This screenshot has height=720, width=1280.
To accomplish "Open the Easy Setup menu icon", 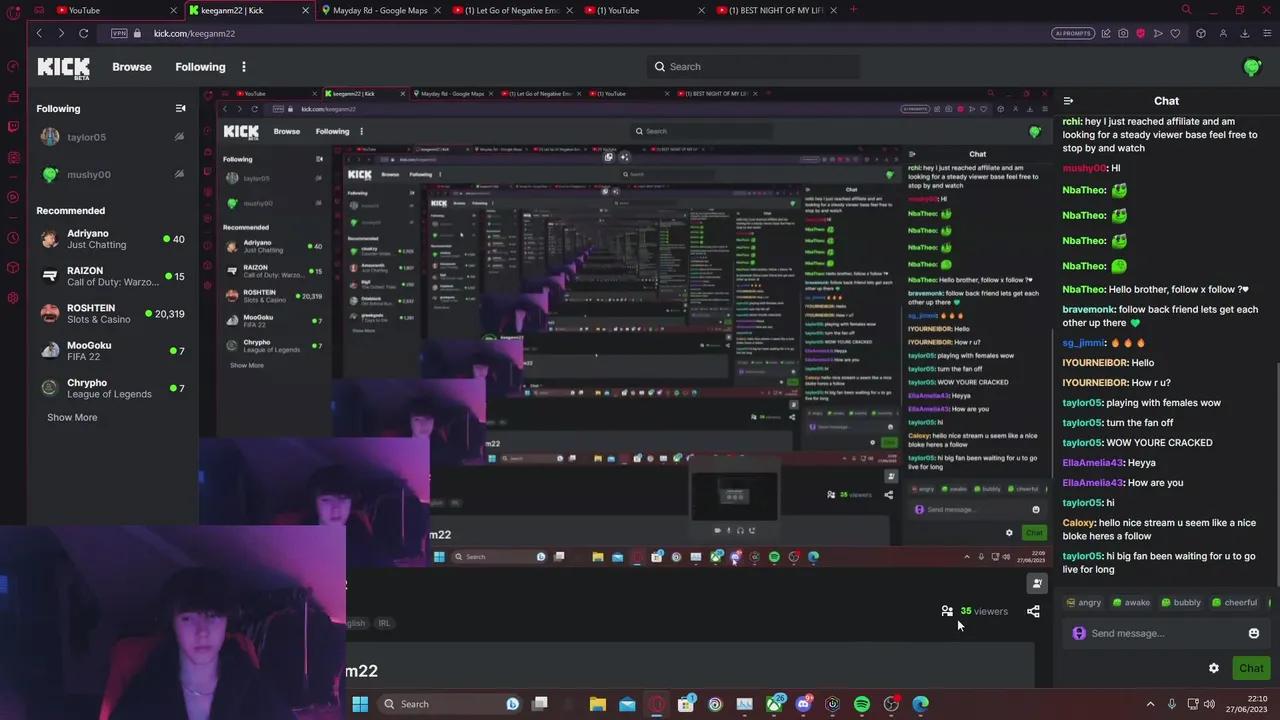I will [1265, 33].
